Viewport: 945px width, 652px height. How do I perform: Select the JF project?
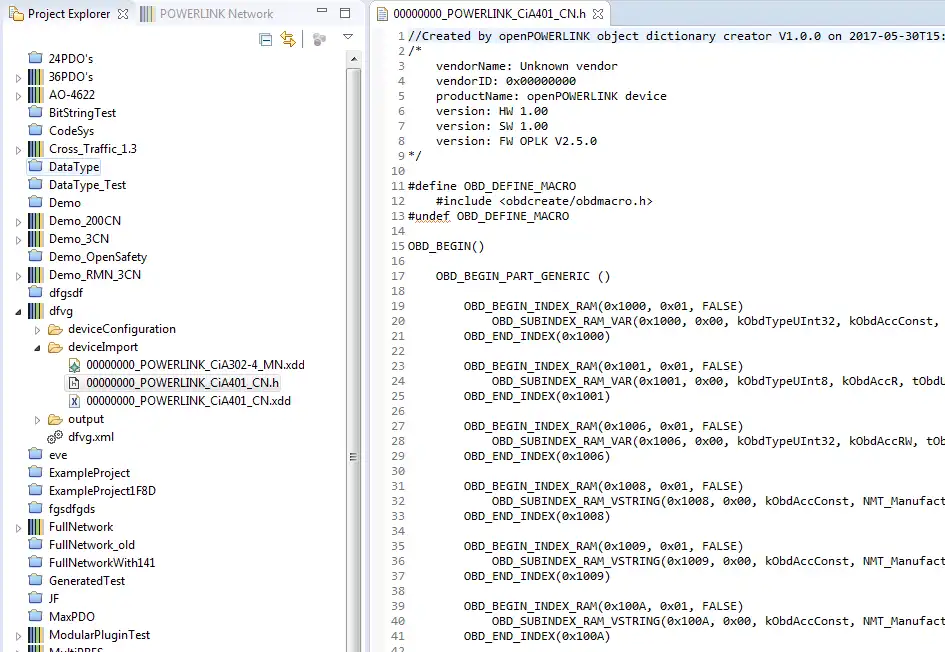(x=54, y=599)
